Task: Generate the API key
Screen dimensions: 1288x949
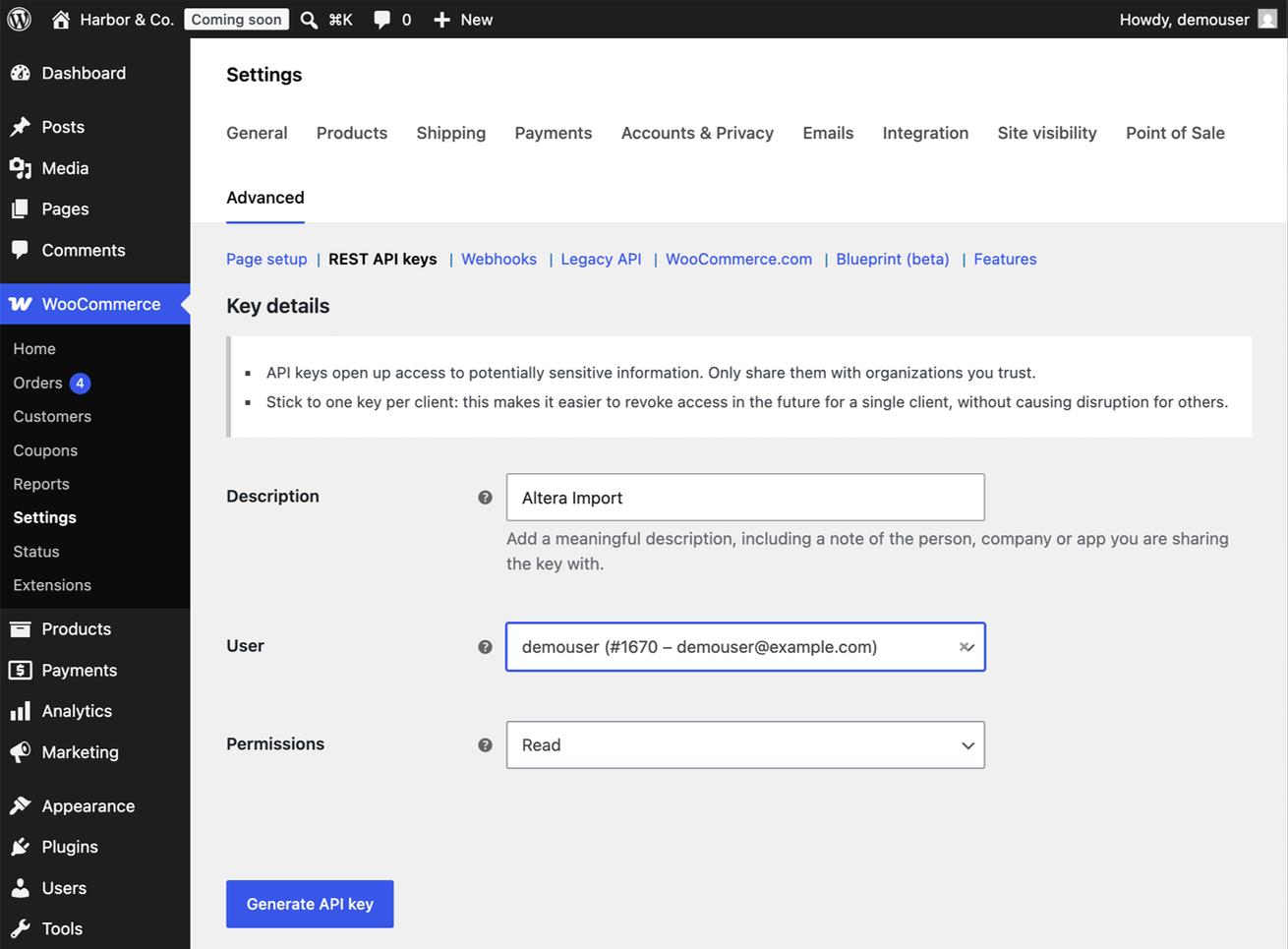Action: [310, 904]
